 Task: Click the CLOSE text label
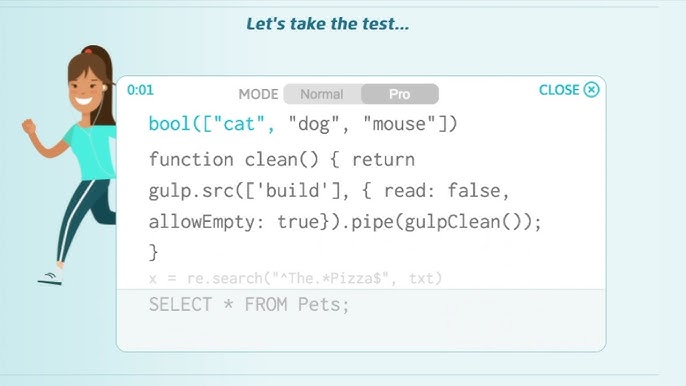tap(559, 90)
